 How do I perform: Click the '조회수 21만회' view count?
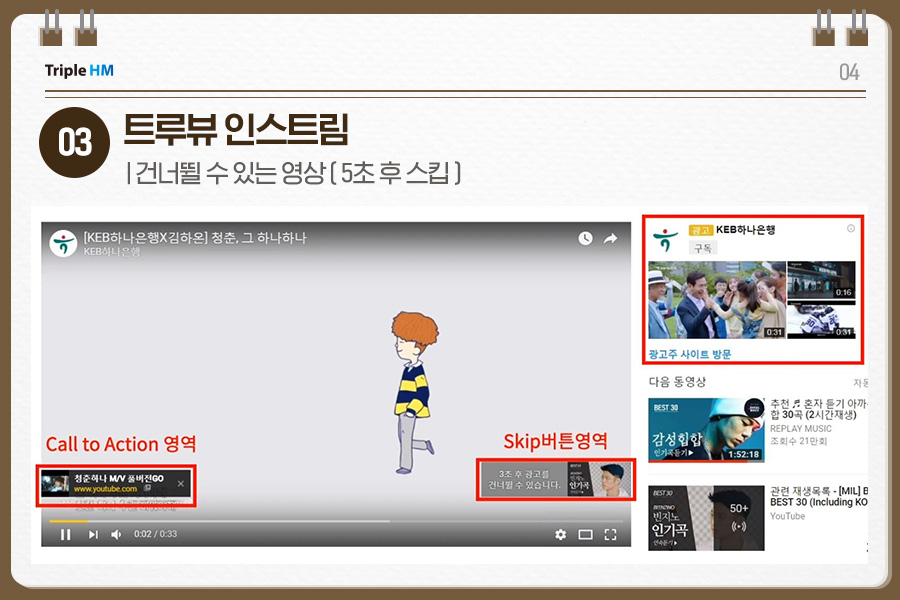pyautogui.click(x=798, y=441)
